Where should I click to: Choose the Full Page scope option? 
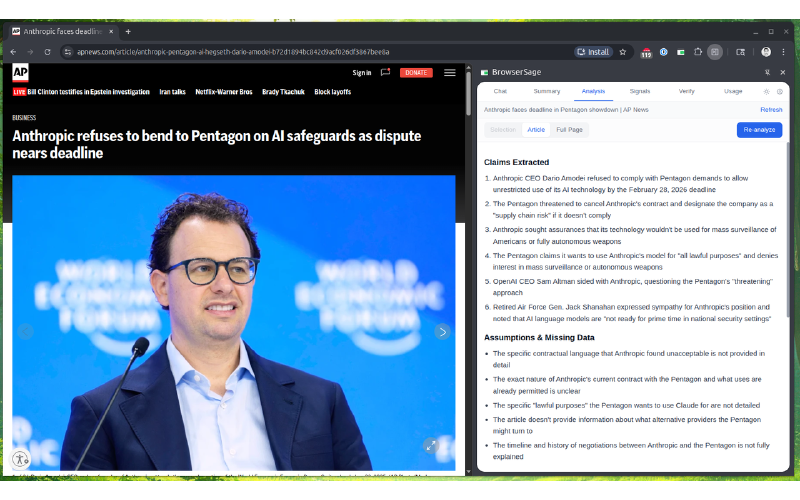point(569,130)
